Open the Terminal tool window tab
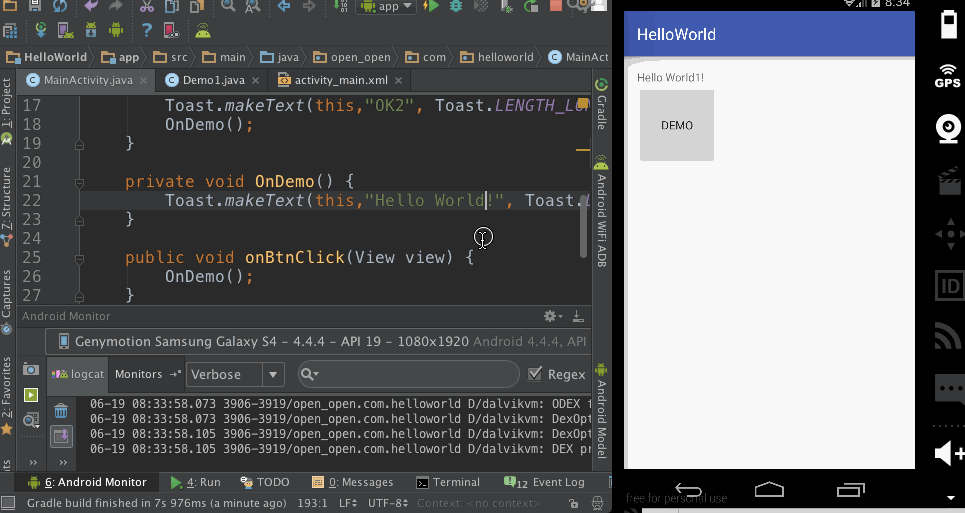 point(448,482)
